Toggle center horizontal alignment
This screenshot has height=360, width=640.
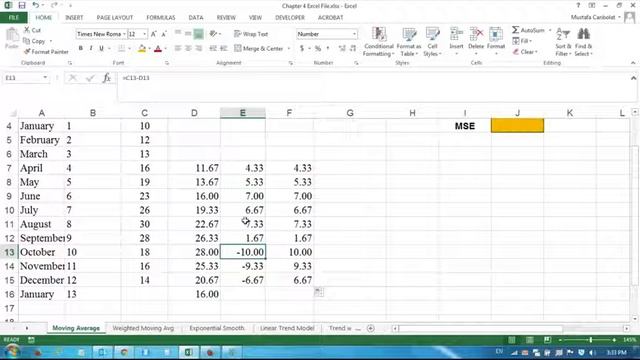point(188,48)
